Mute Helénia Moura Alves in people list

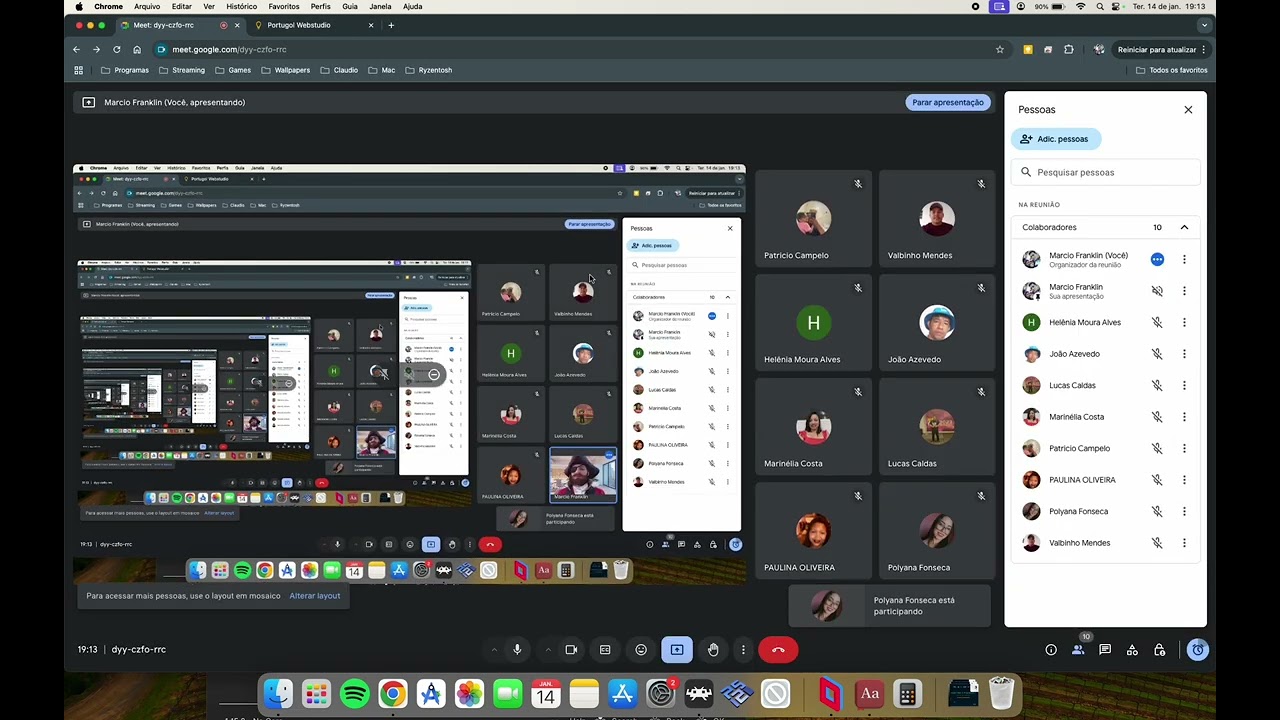pos(1157,322)
